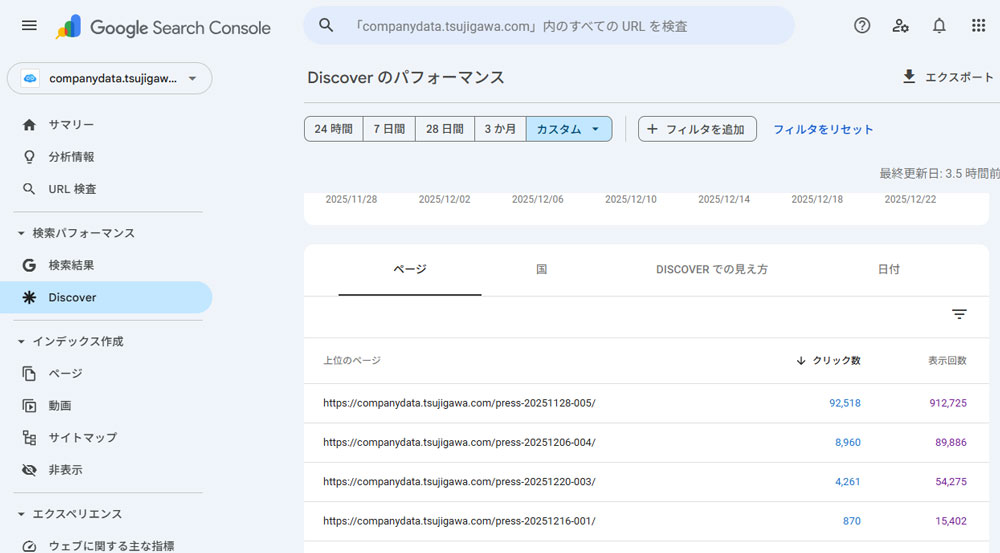Open the press-20251206-004 page row

pyautogui.click(x=646, y=443)
